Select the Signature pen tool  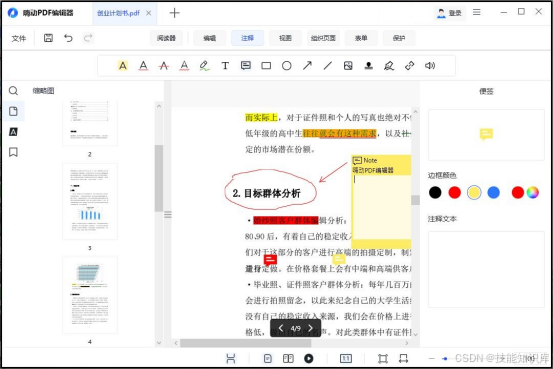[x=389, y=66]
